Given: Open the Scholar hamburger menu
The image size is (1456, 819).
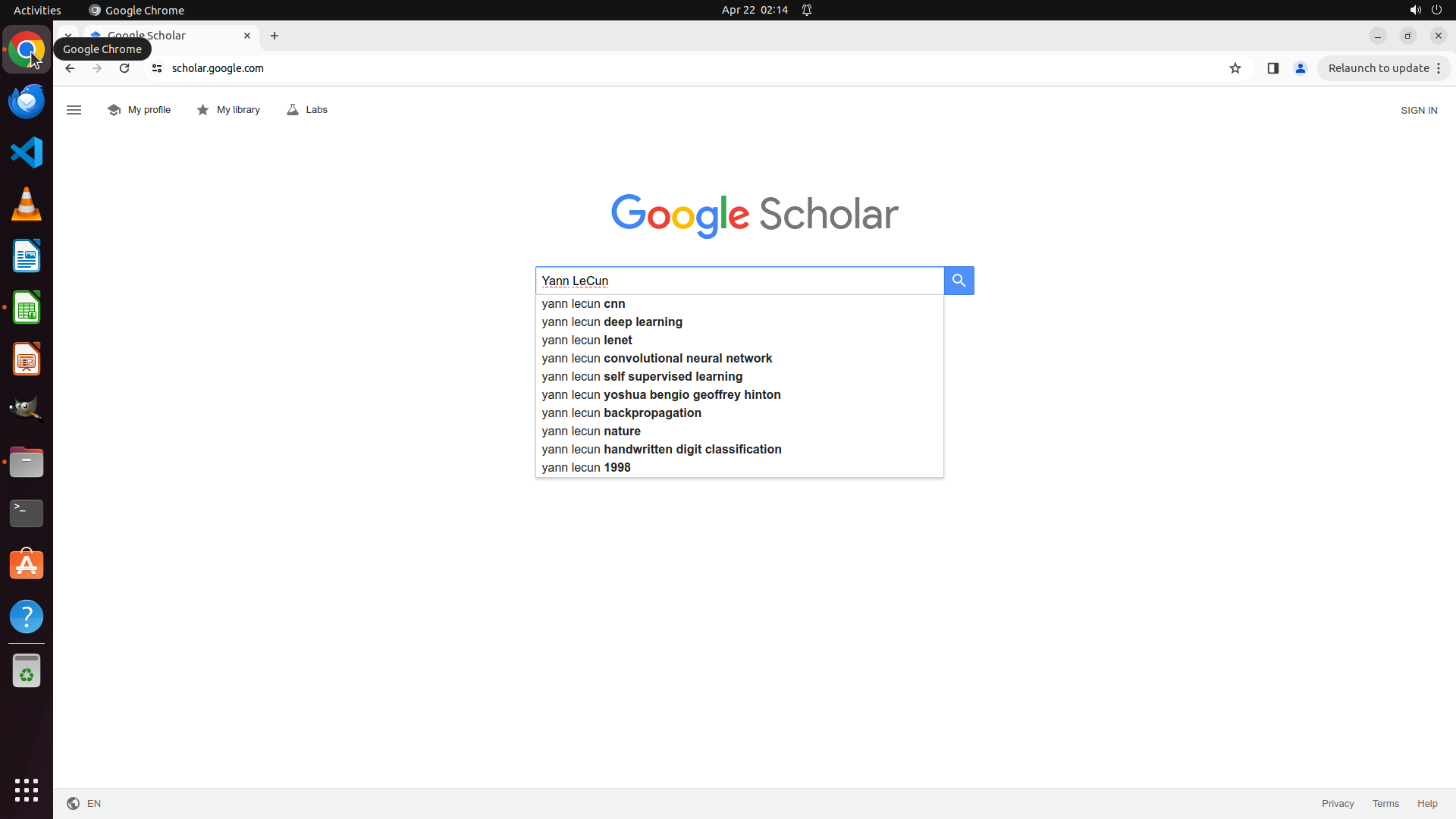Looking at the screenshot, I should [x=74, y=110].
